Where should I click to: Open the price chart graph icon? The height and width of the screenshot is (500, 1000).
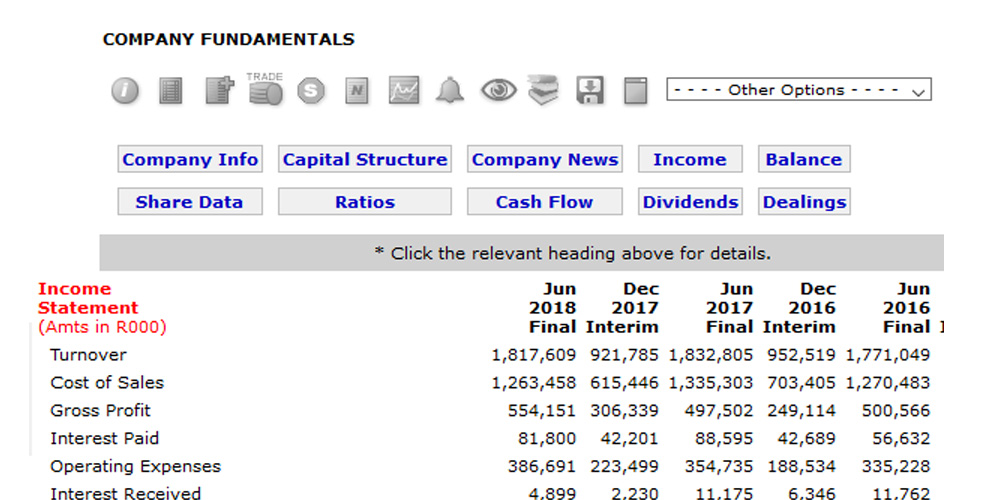click(x=404, y=91)
